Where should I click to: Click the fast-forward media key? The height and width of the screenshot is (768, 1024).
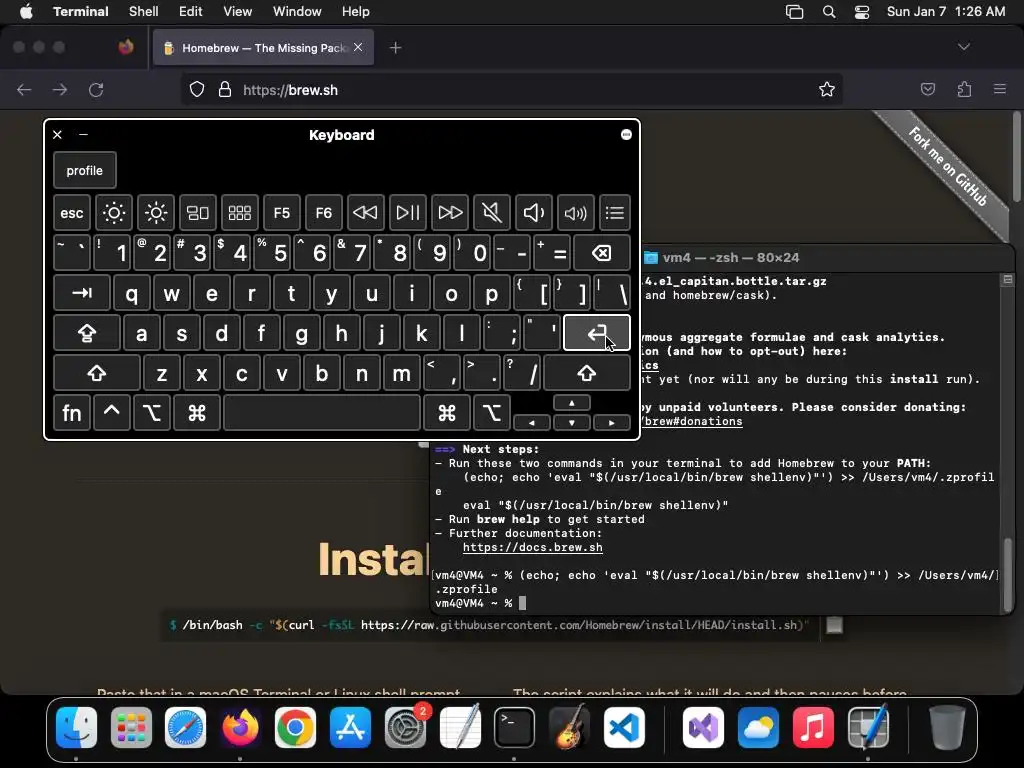click(x=449, y=213)
